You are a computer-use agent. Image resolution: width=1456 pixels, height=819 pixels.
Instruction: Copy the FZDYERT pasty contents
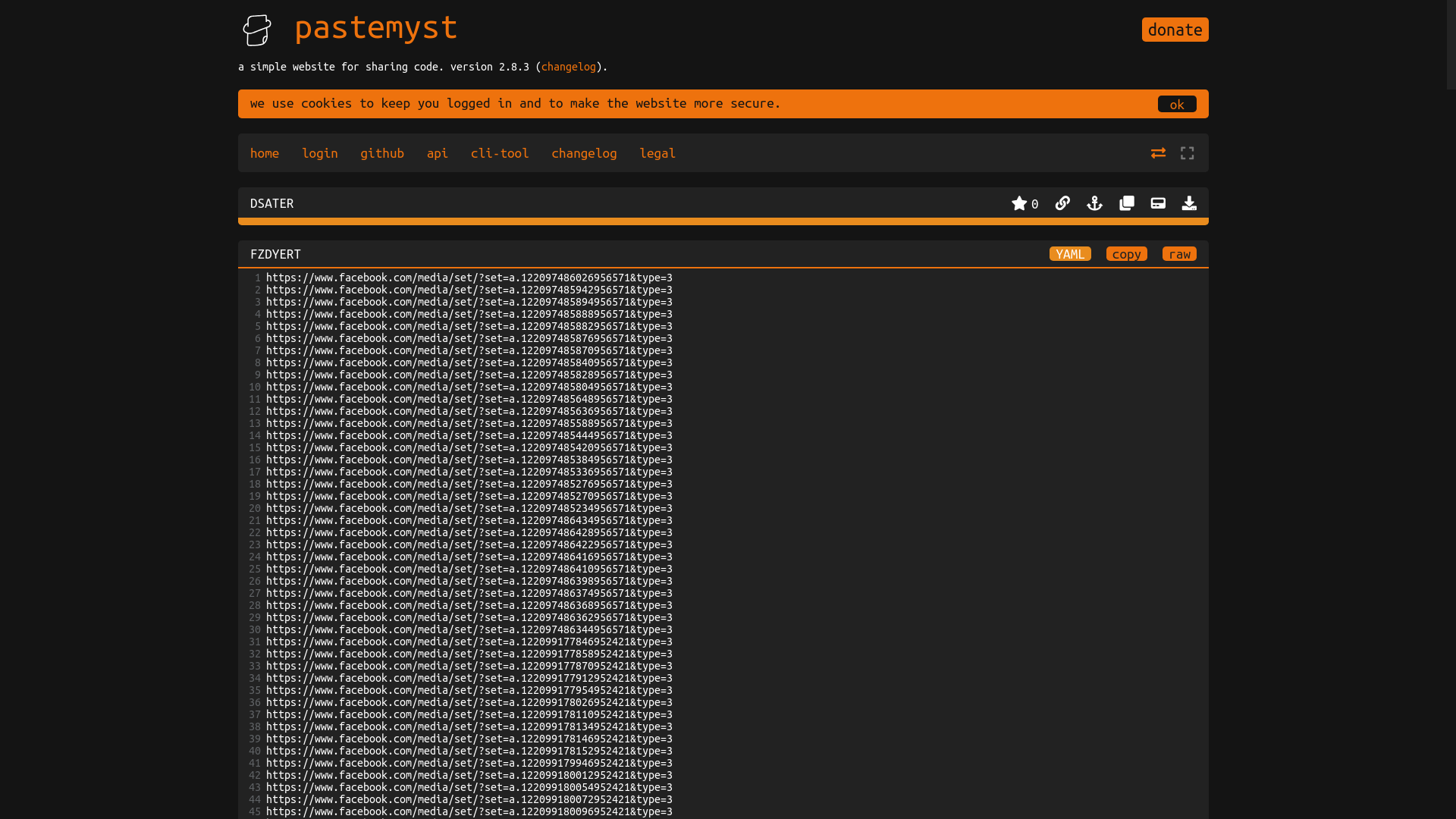click(x=1126, y=254)
